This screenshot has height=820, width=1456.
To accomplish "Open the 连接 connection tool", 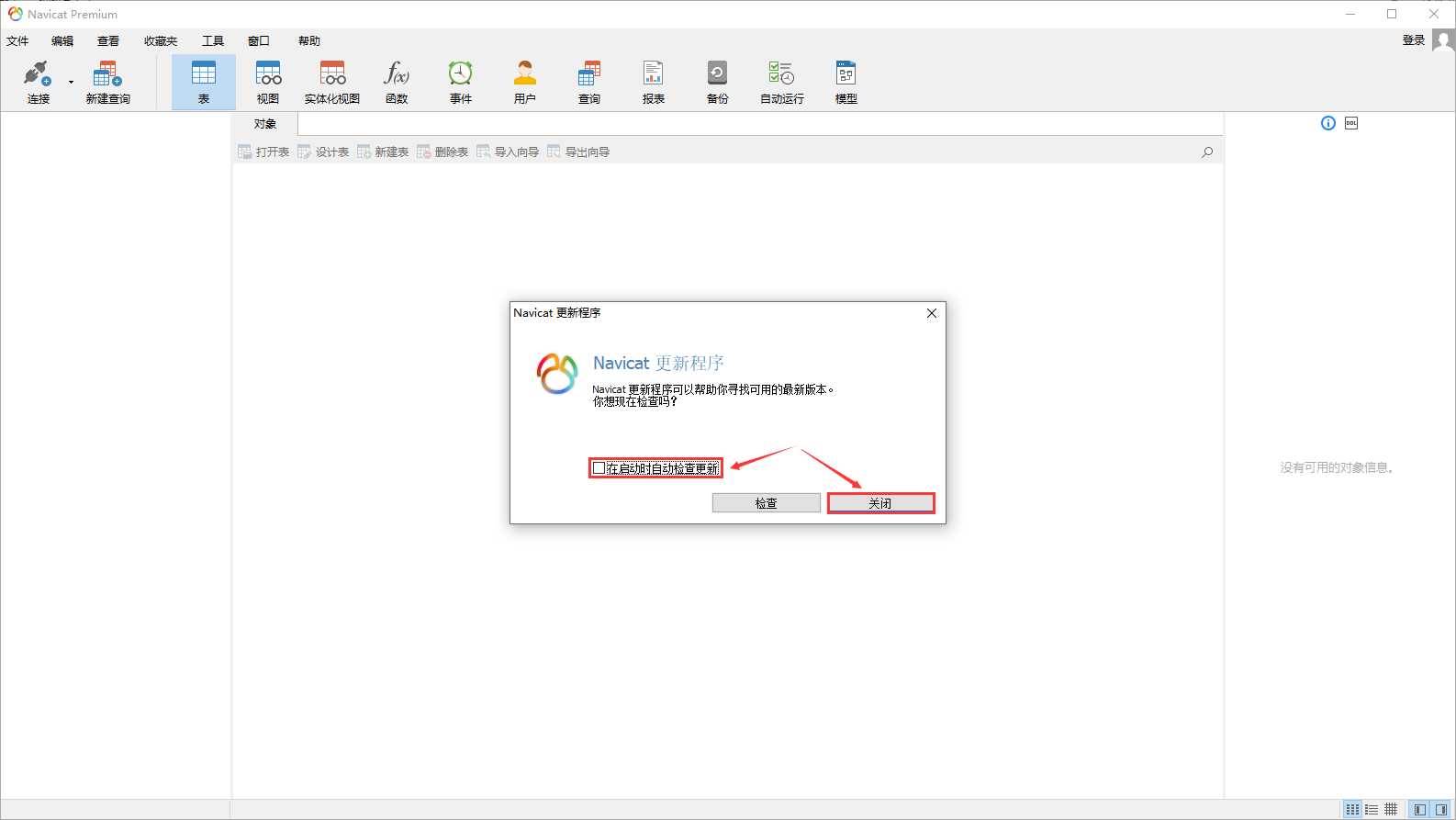I will tap(38, 82).
